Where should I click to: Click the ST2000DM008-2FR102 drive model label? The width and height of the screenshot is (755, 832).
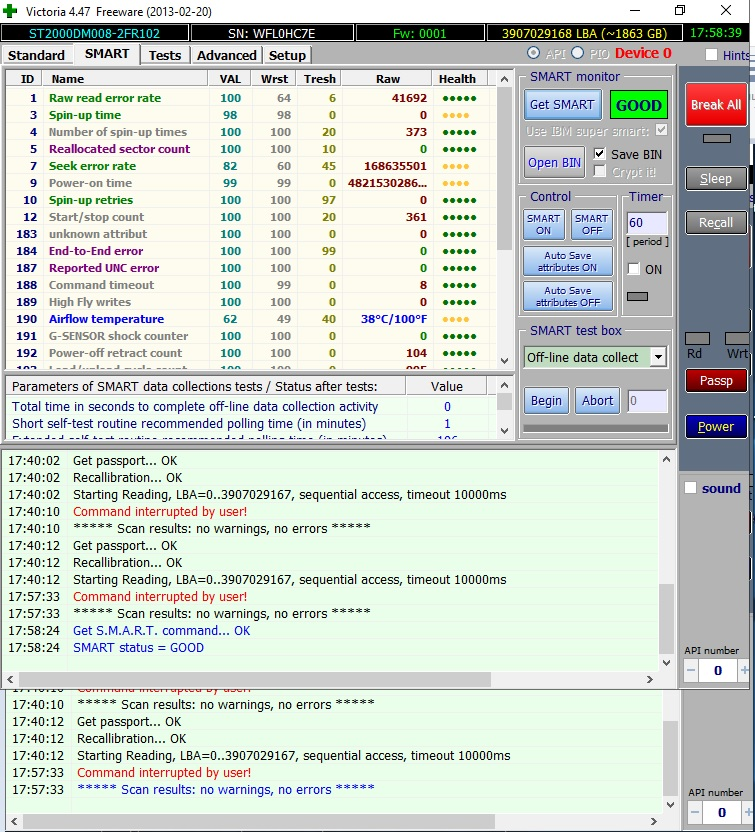(94, 33)
